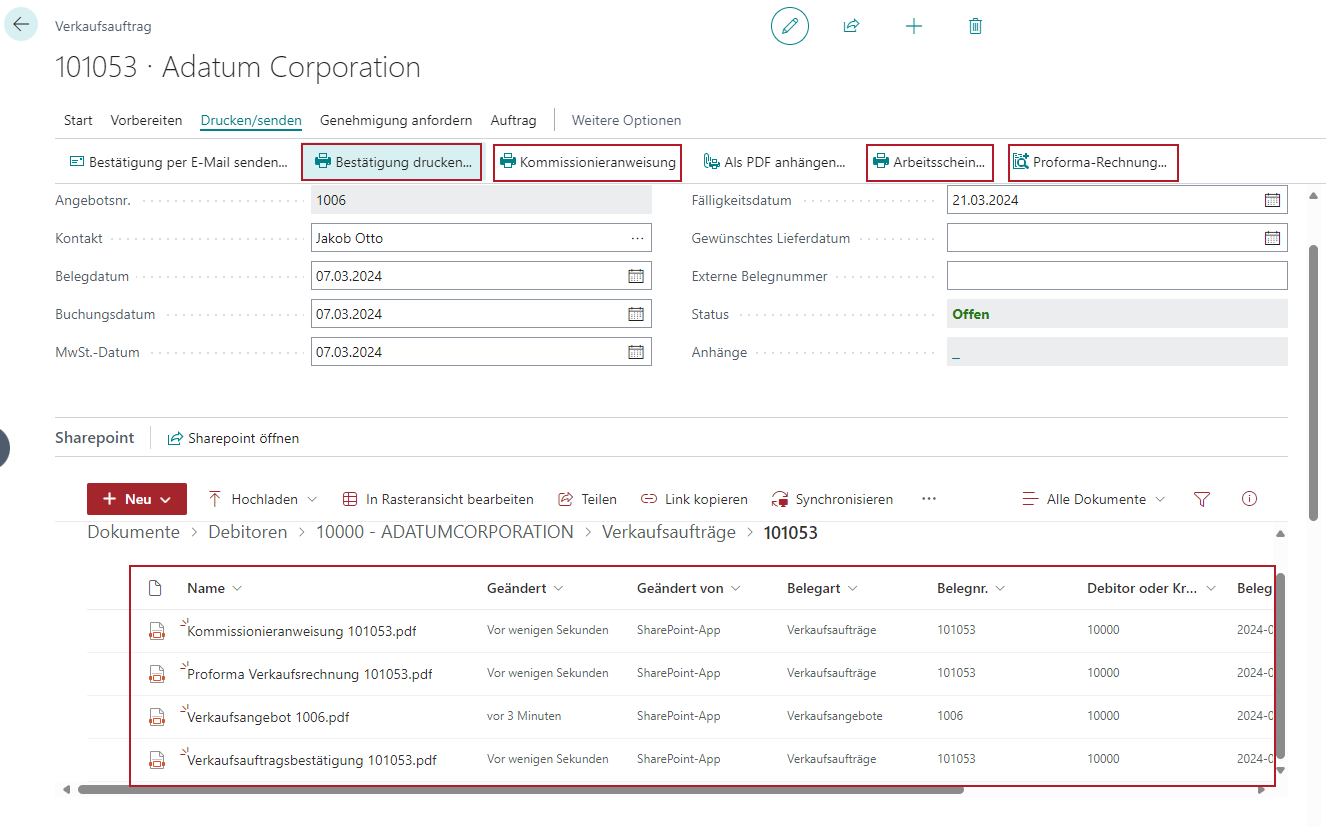Open calendar picker for Gewünschtes Lieferdatum
Image resolution: width=1326 pixels, height=827 pixels.
1272,238
